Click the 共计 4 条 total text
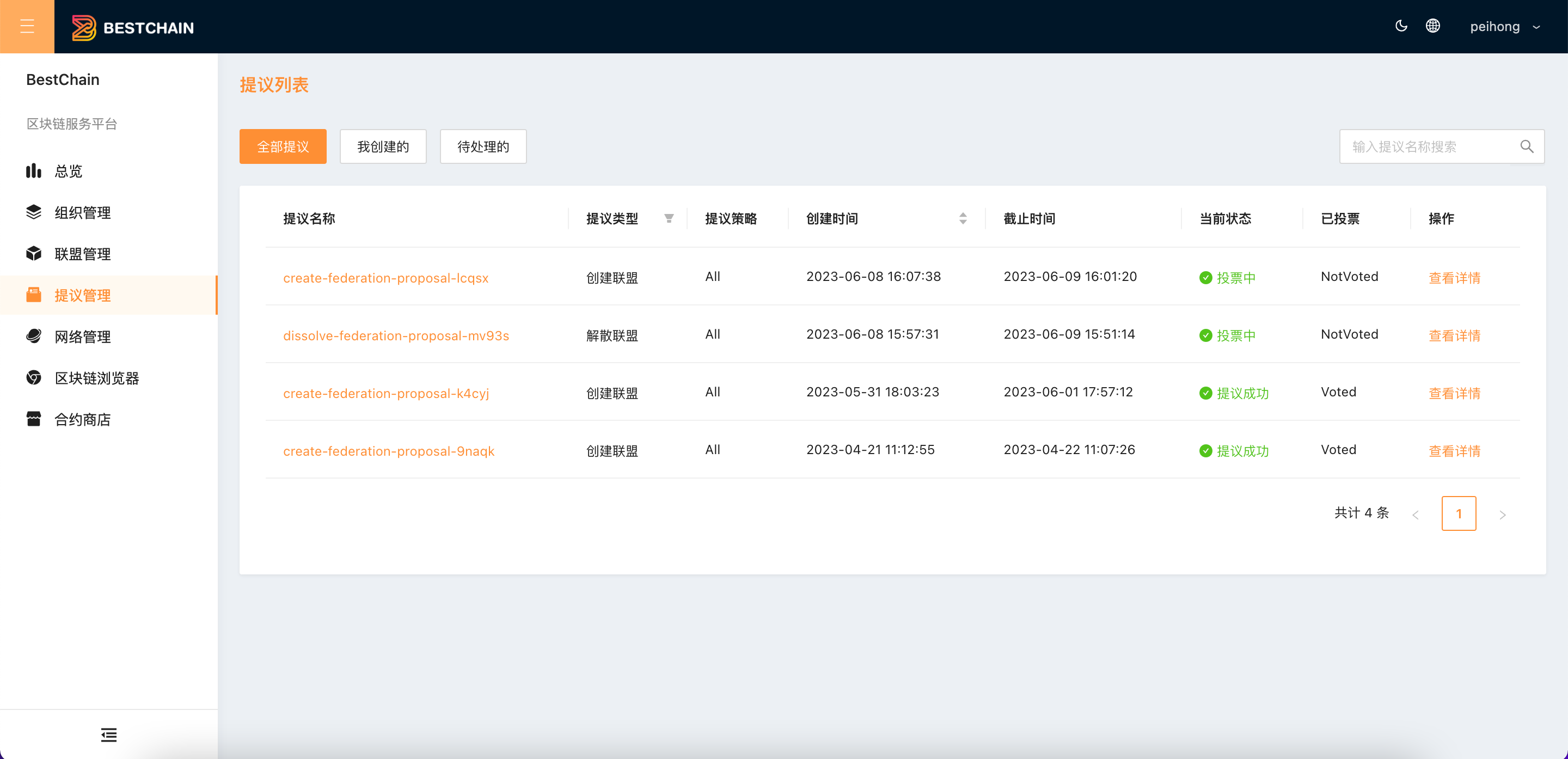1568x759 pixels. 1362,512
